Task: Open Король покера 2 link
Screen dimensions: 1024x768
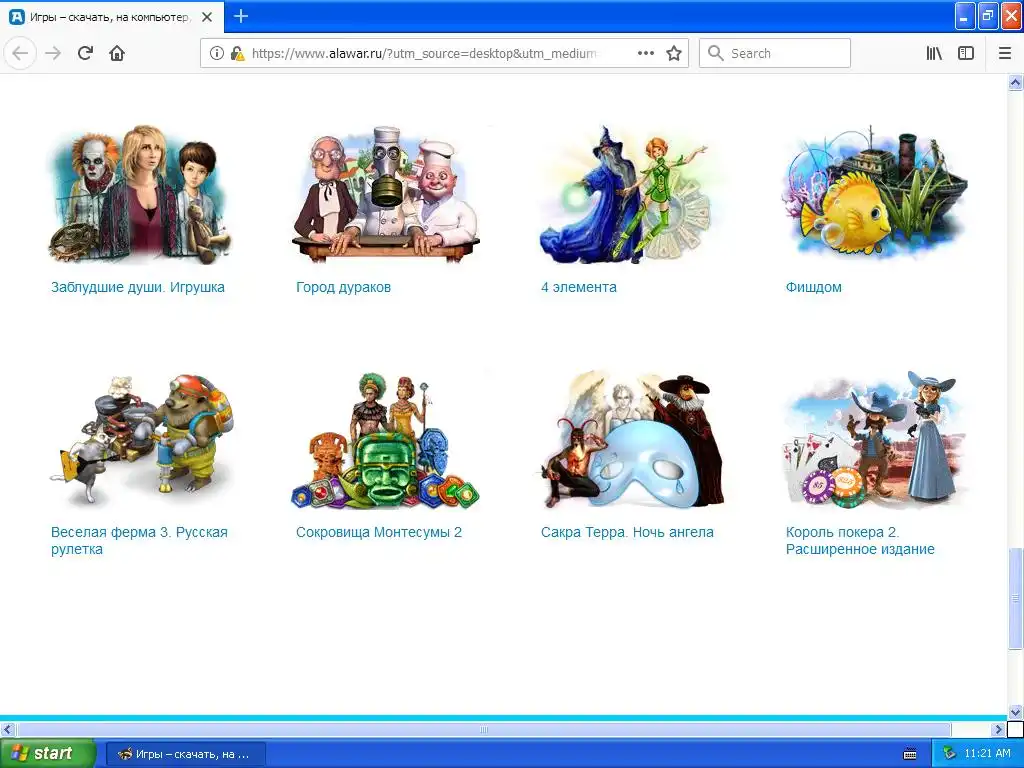Action: 860,540
